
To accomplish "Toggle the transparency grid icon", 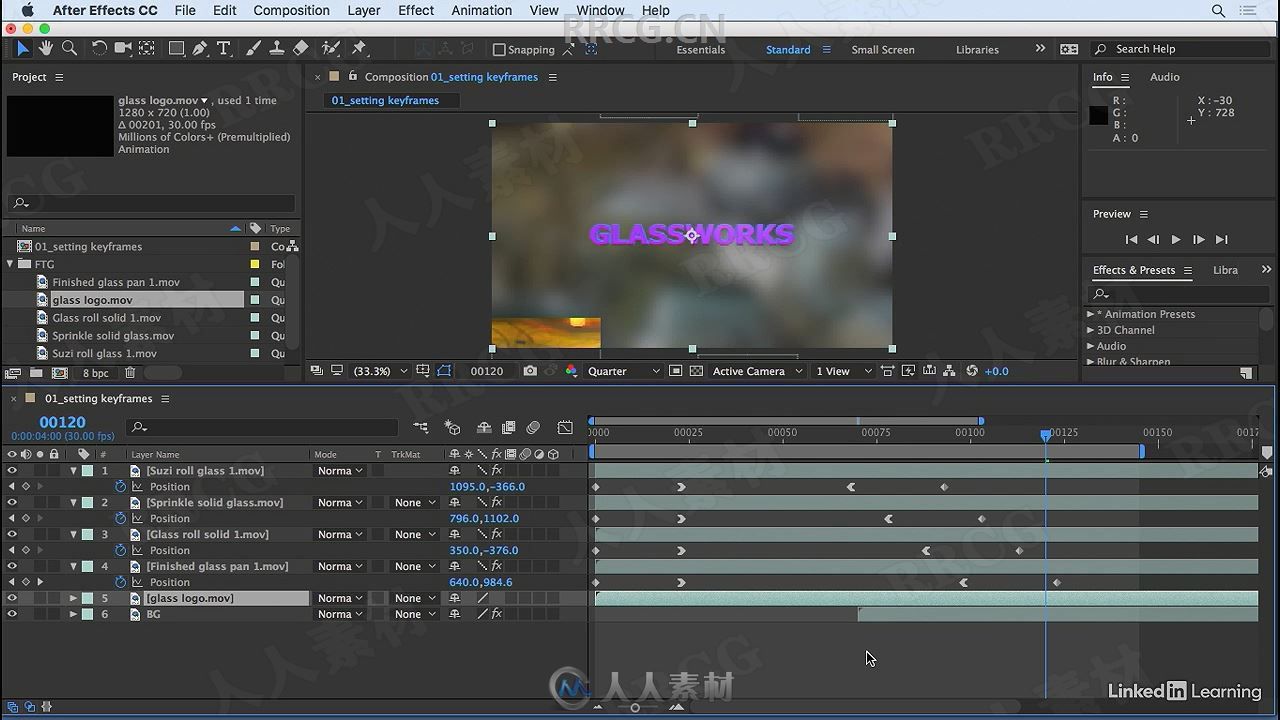I will pyautogui.click(x=696, y=371).
